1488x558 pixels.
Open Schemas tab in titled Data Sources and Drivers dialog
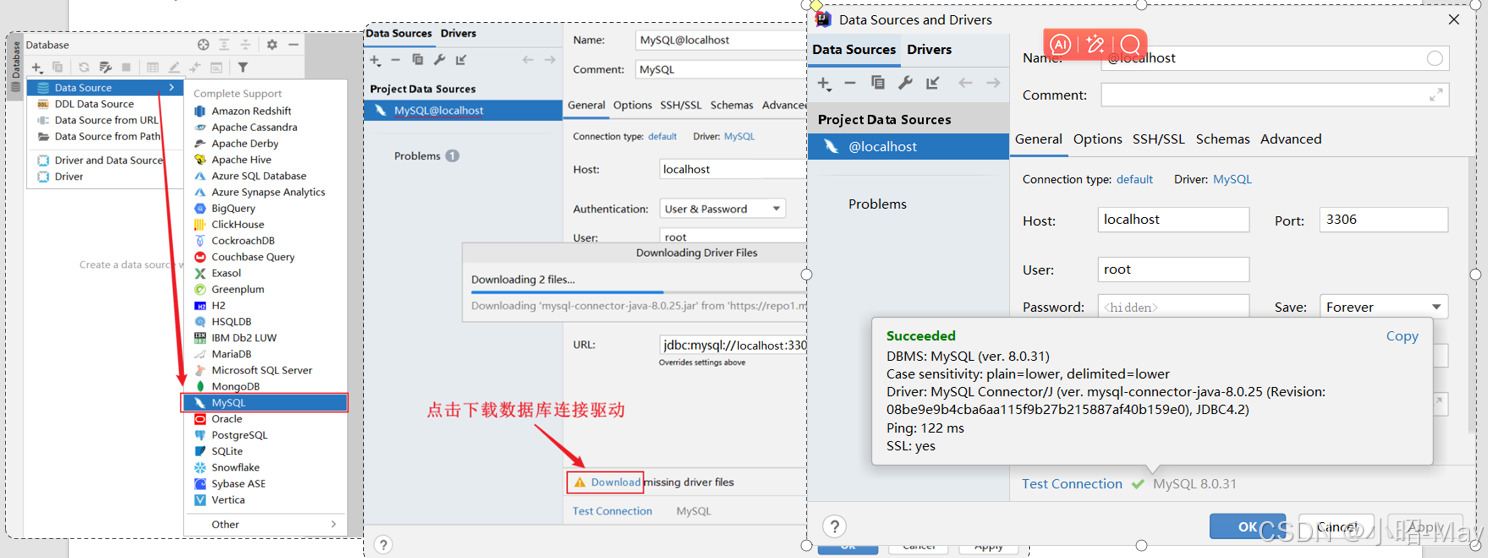click(x=1222, y=139)
